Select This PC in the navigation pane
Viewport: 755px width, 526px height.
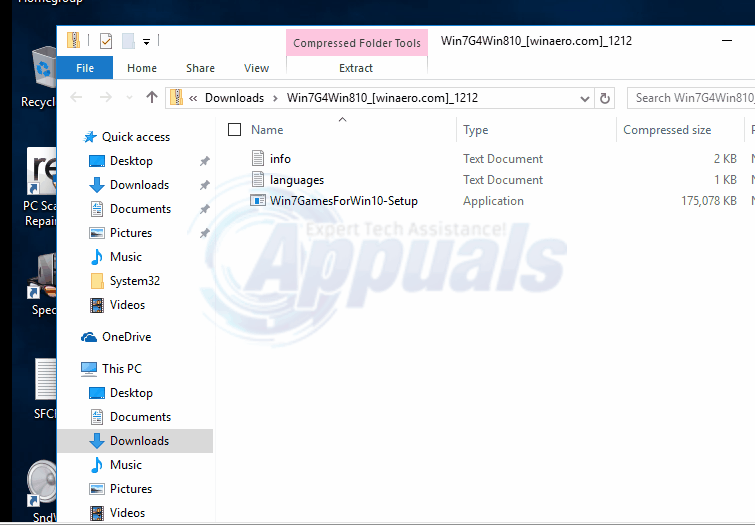(121, 368)
